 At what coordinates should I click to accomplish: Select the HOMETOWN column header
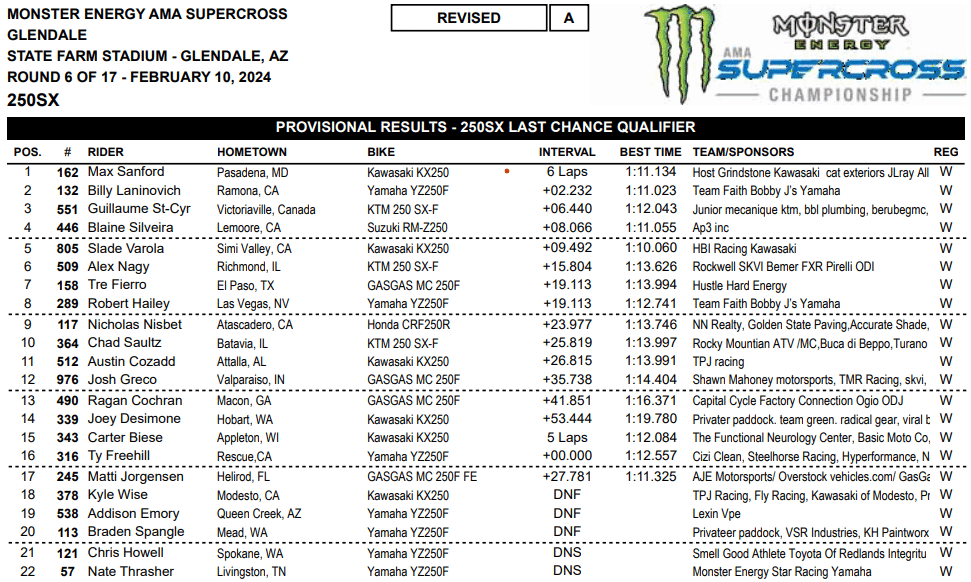tap(252, 152)
